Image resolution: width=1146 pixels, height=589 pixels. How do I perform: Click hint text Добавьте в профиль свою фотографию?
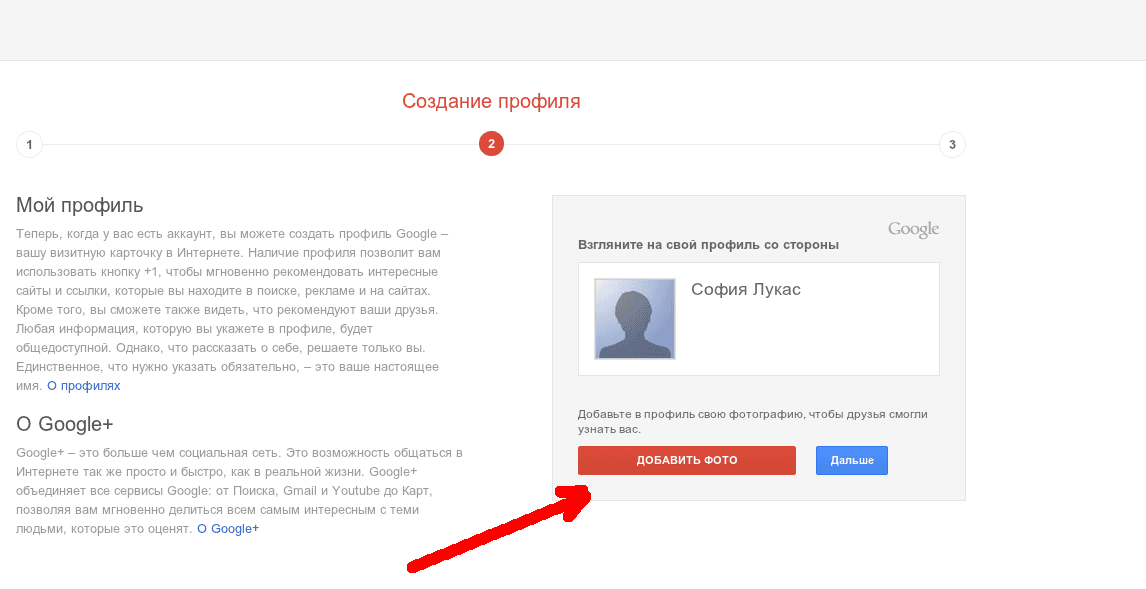(753, 422)
